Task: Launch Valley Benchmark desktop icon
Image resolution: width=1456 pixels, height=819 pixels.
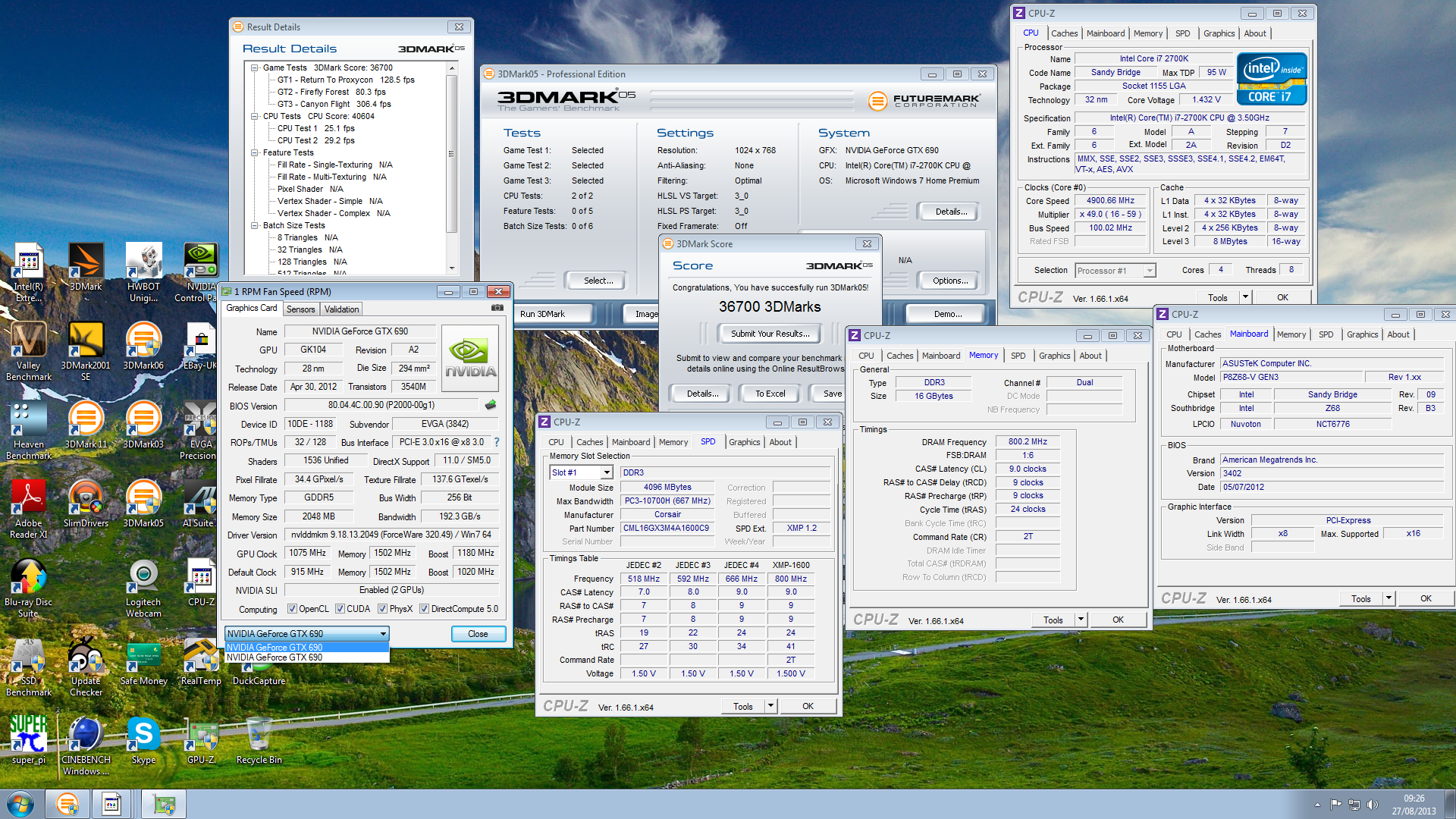Action: [29, 351]
